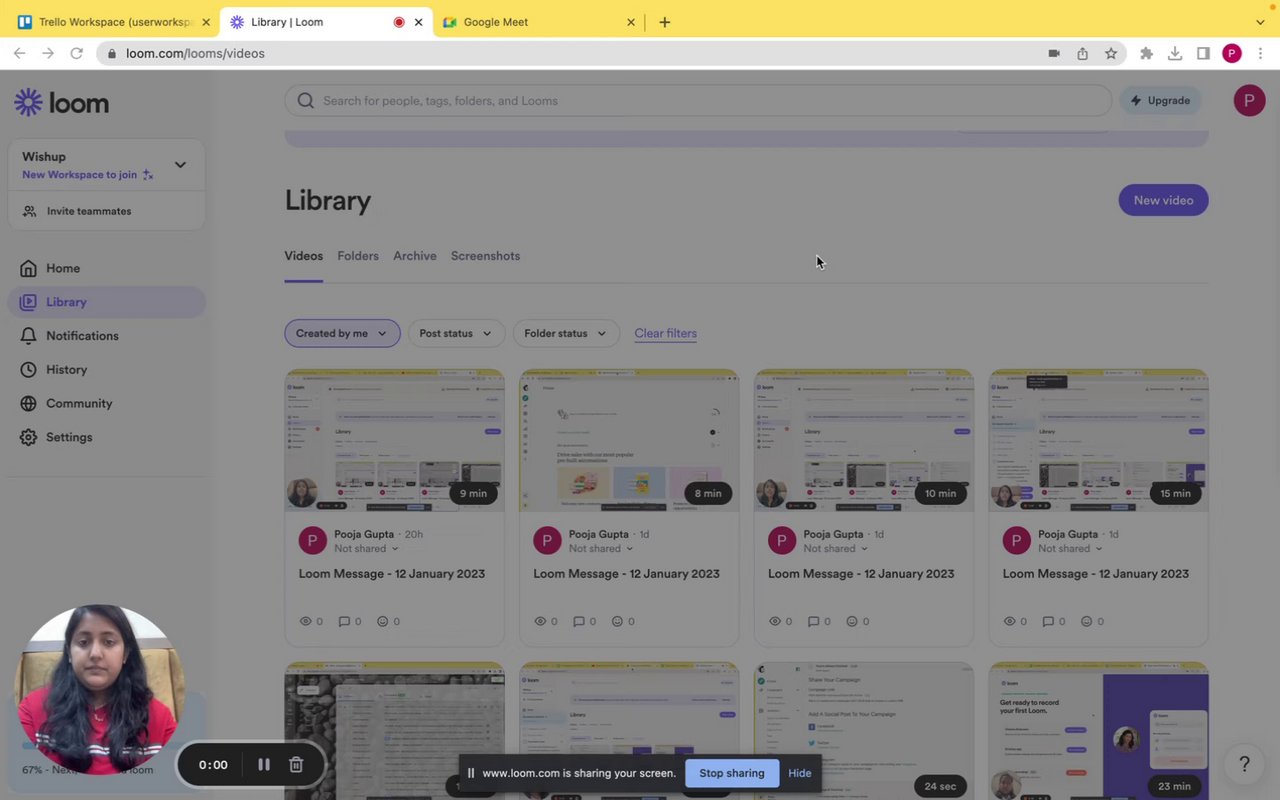Click the browser address bar URL
Screen dimensions: 1280x800
point(195,53)
